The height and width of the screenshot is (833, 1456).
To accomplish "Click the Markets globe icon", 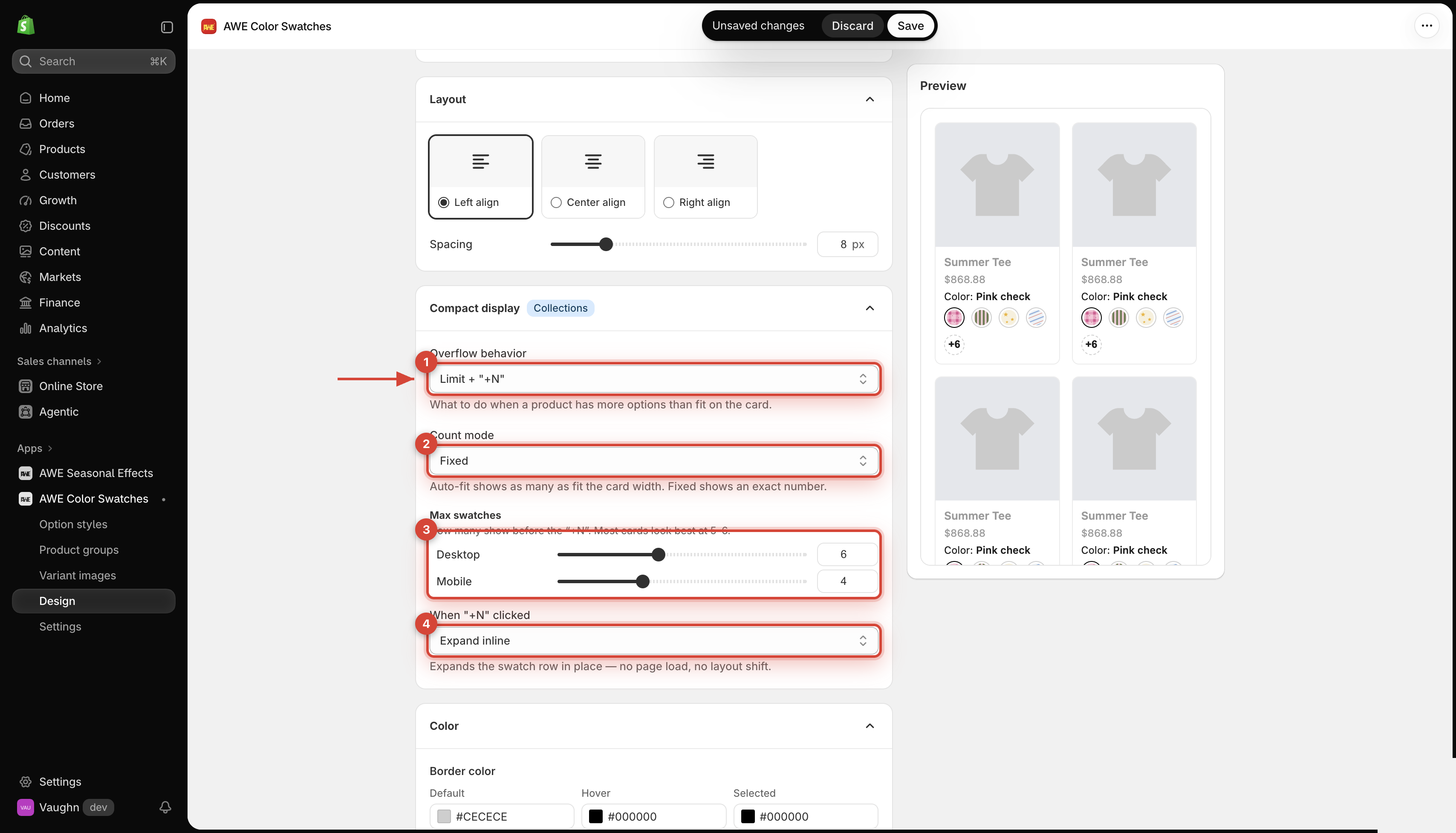I will pyautogui.click(x=25, y=277).
